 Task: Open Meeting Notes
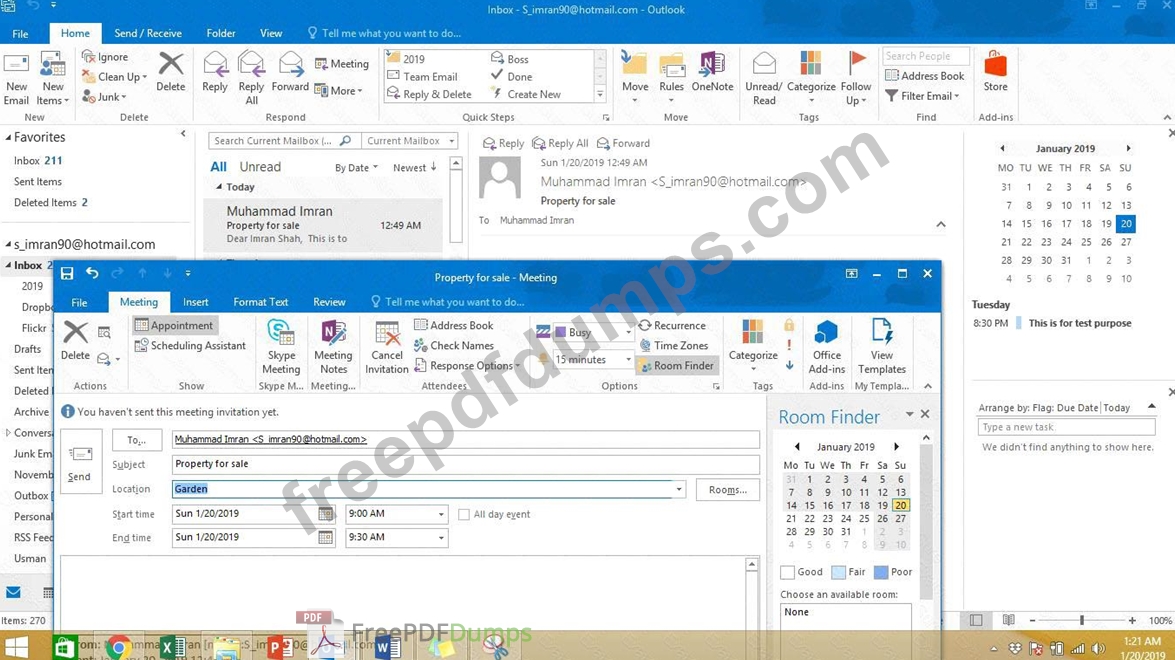333,346
